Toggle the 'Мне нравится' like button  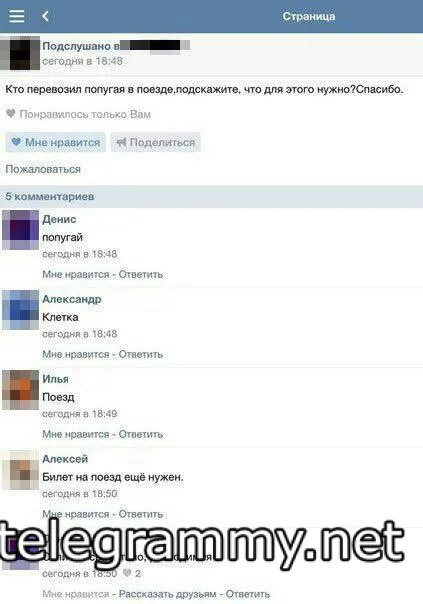[x=55, y=142]
